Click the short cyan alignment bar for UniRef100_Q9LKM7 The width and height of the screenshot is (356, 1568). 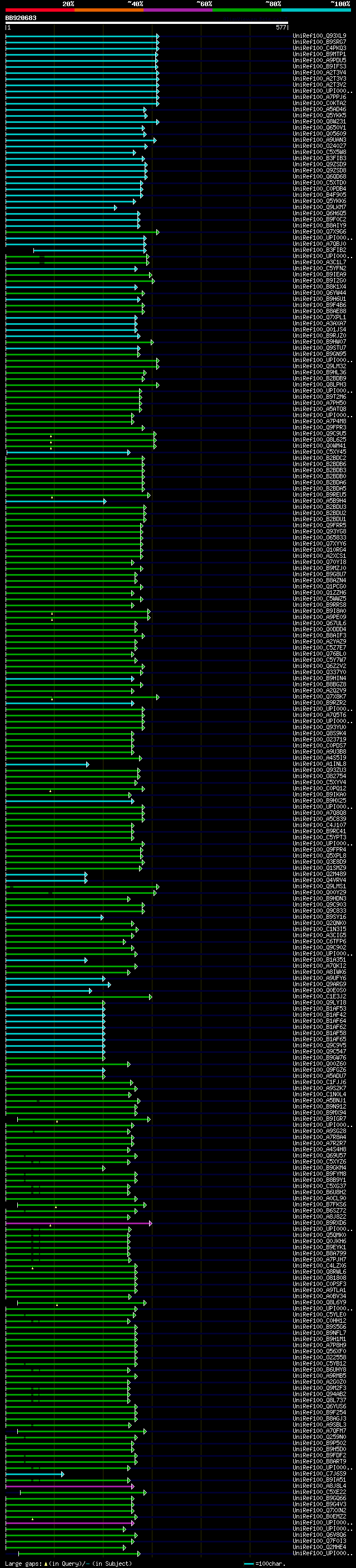click(61, 207)
